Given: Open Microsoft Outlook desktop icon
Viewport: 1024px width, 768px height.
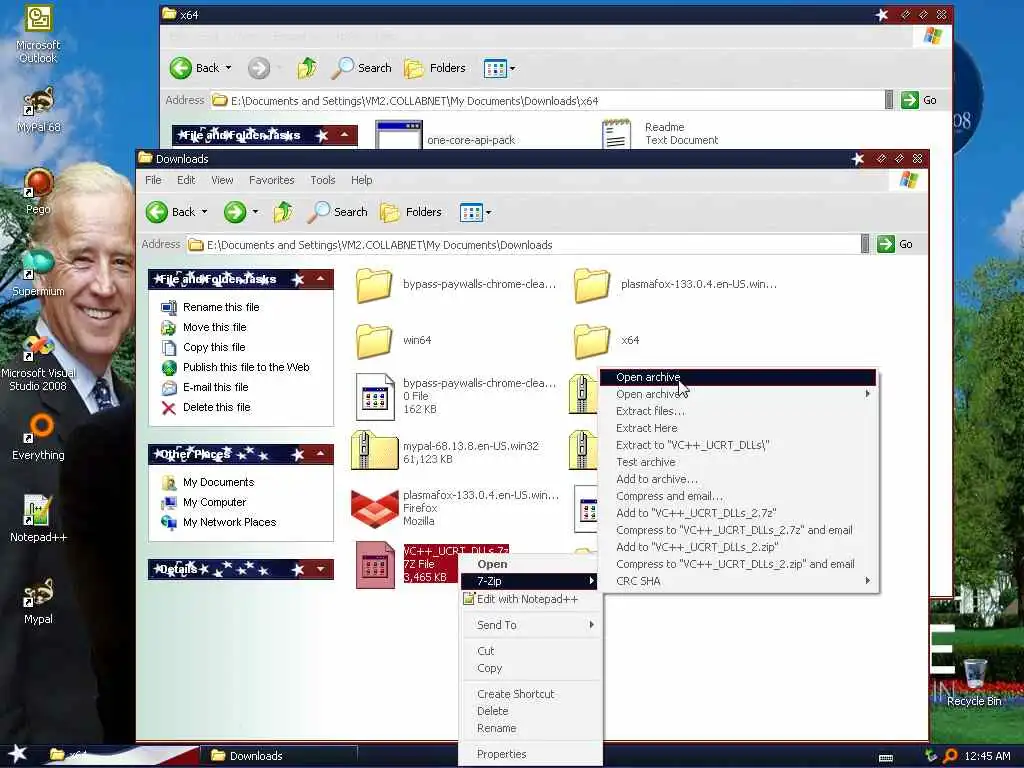Looking at the screenshot, I should click(38, 34).
